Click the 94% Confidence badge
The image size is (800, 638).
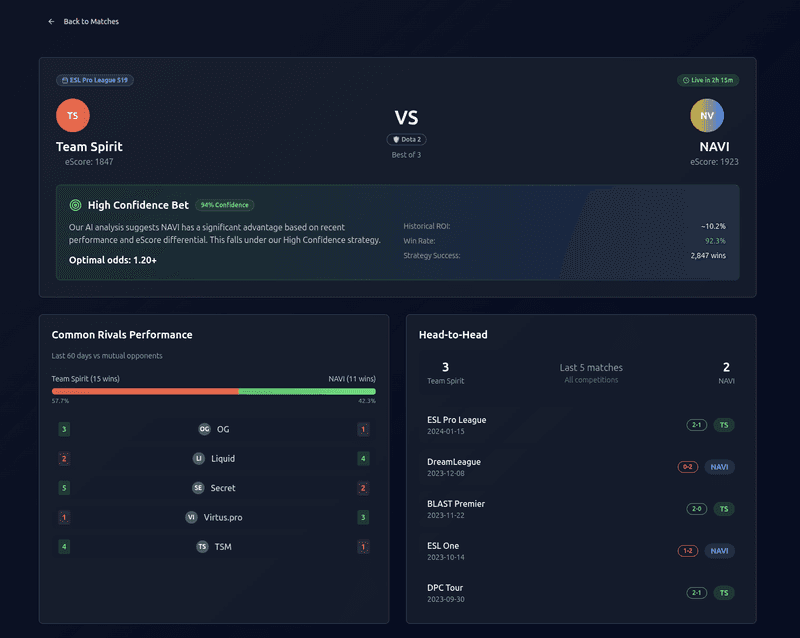pos(224,205)
